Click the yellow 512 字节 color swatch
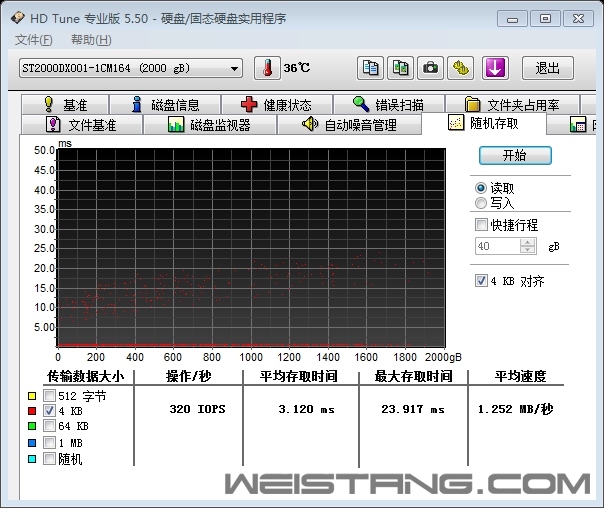604x508 pixels. click(32, 396)
